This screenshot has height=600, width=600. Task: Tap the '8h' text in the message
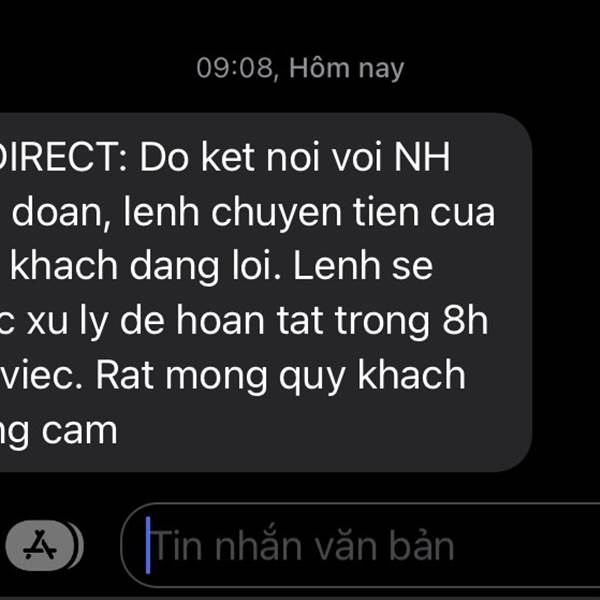(465, 321)
